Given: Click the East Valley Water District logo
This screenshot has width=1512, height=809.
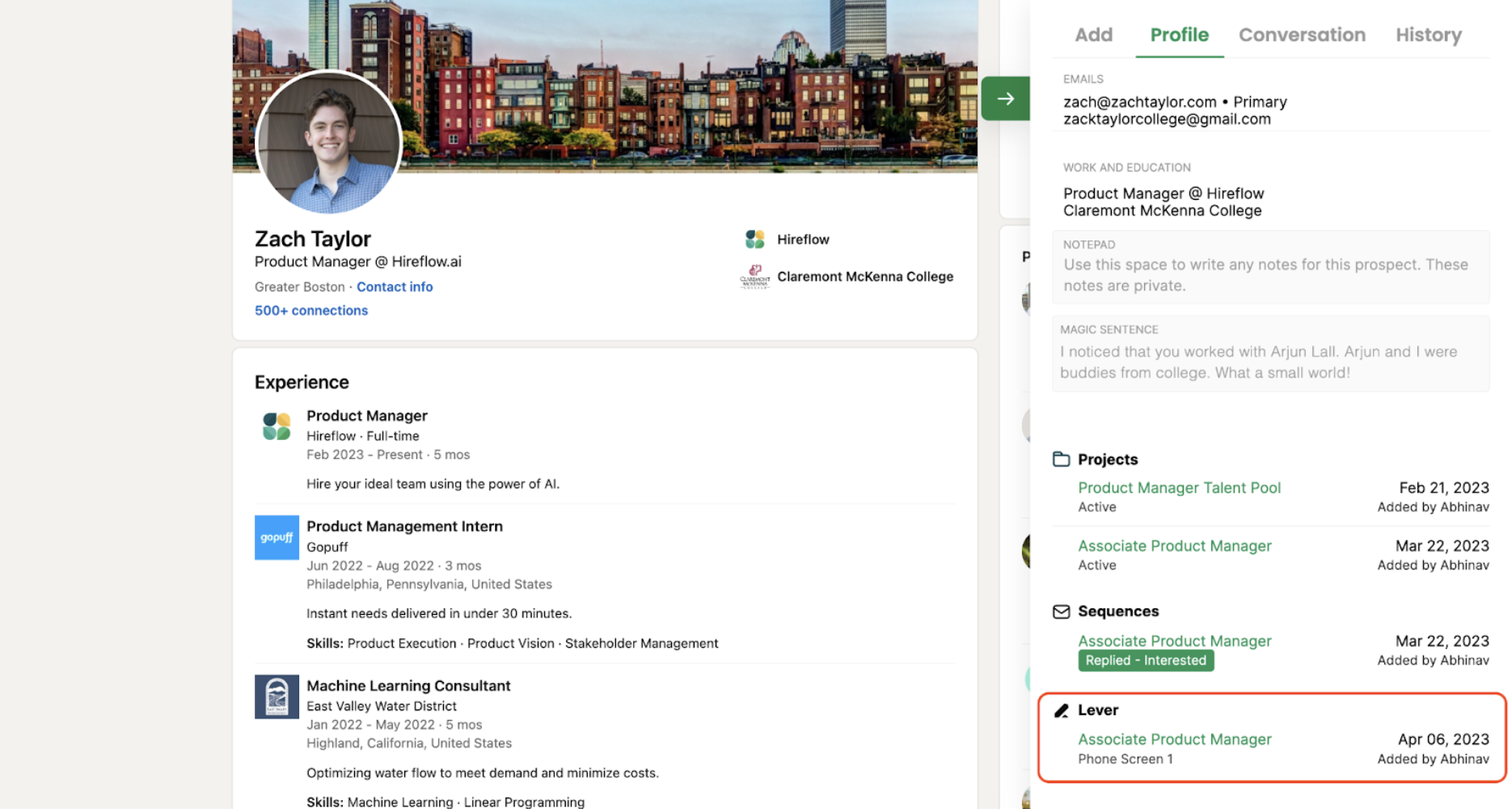Looking at the screenshot, I should 277,697.
